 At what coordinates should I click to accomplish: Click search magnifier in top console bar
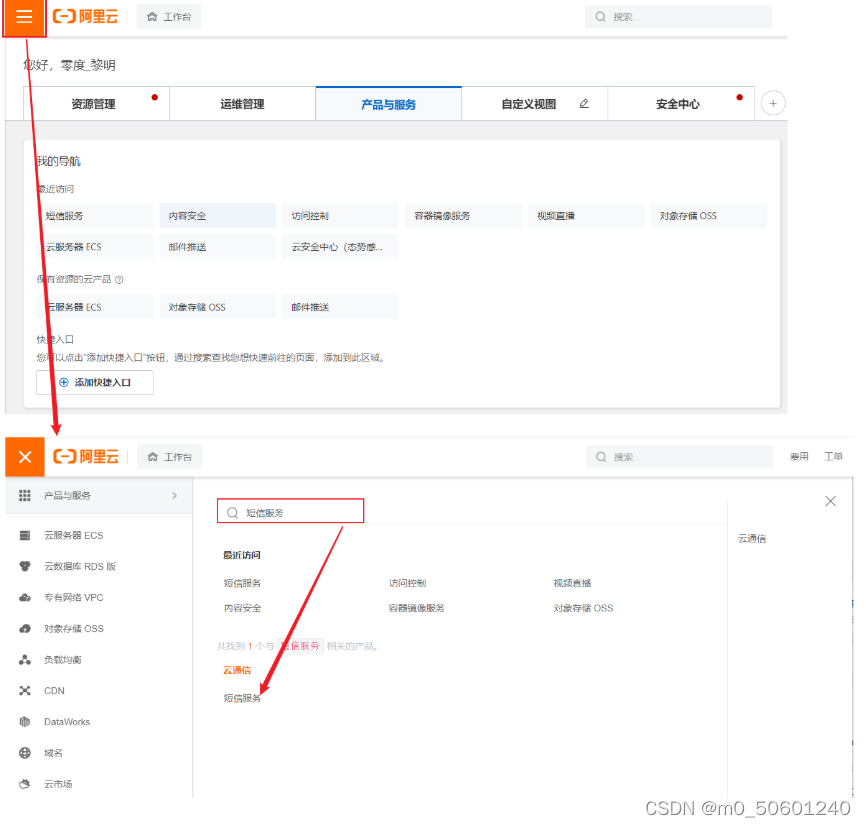point(600,17)
